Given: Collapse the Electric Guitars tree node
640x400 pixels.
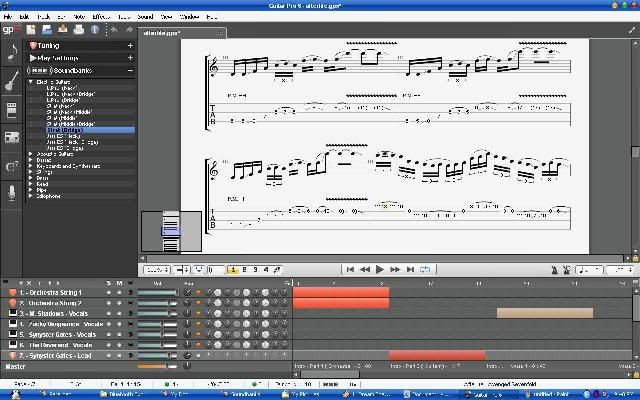Looking at the screenshot, I should (x=31, y=82).
